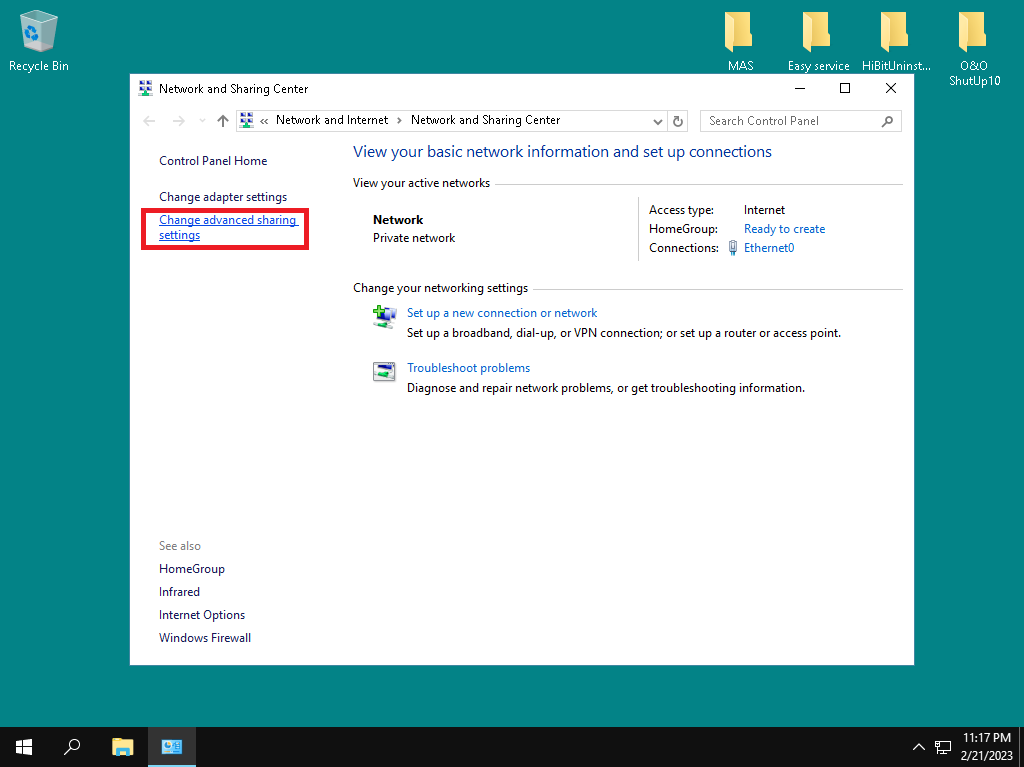Click the Search Control Panel field

point(792,121)
